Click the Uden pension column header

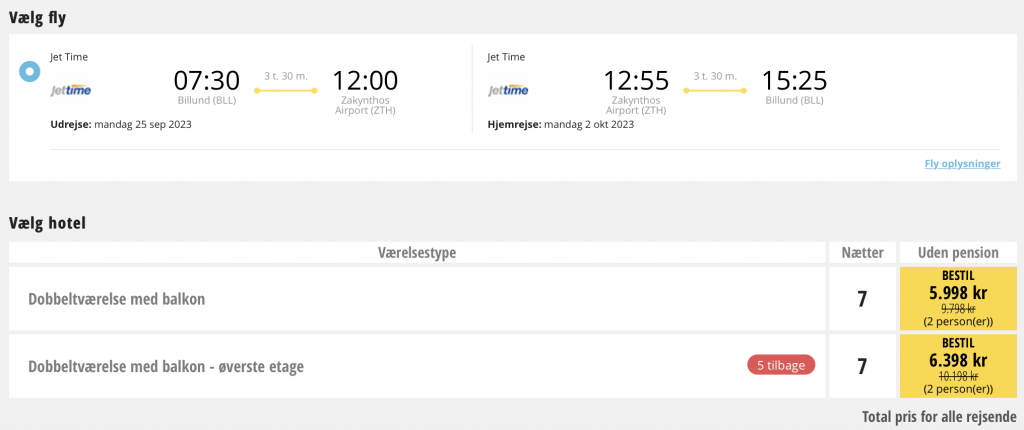click(958, 252)
